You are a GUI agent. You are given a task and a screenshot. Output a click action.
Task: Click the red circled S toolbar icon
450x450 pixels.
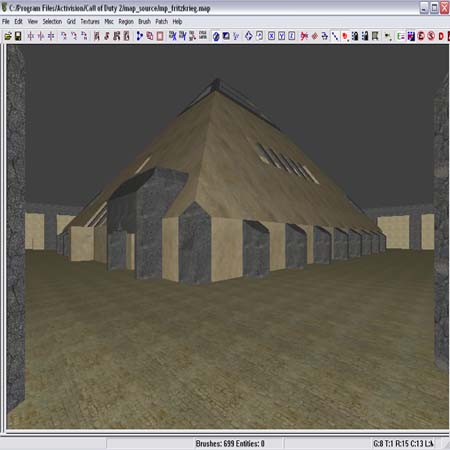(431, 36)
